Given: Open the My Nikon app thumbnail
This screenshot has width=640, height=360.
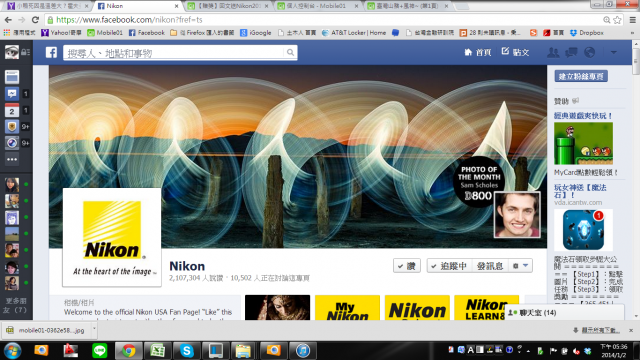Looking at the screenshot, I should (x=347, y=307).
